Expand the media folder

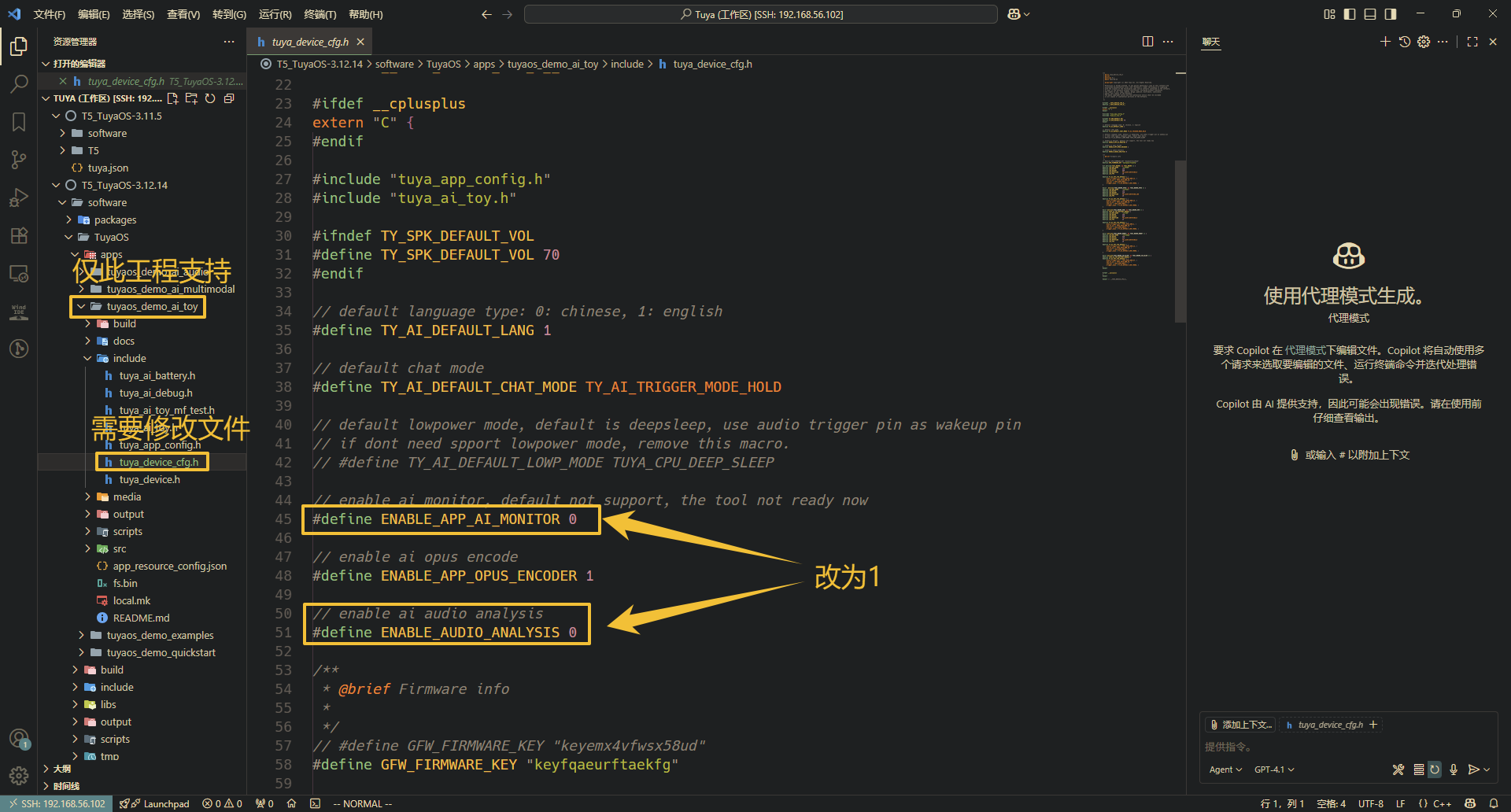tap(127, 496)
